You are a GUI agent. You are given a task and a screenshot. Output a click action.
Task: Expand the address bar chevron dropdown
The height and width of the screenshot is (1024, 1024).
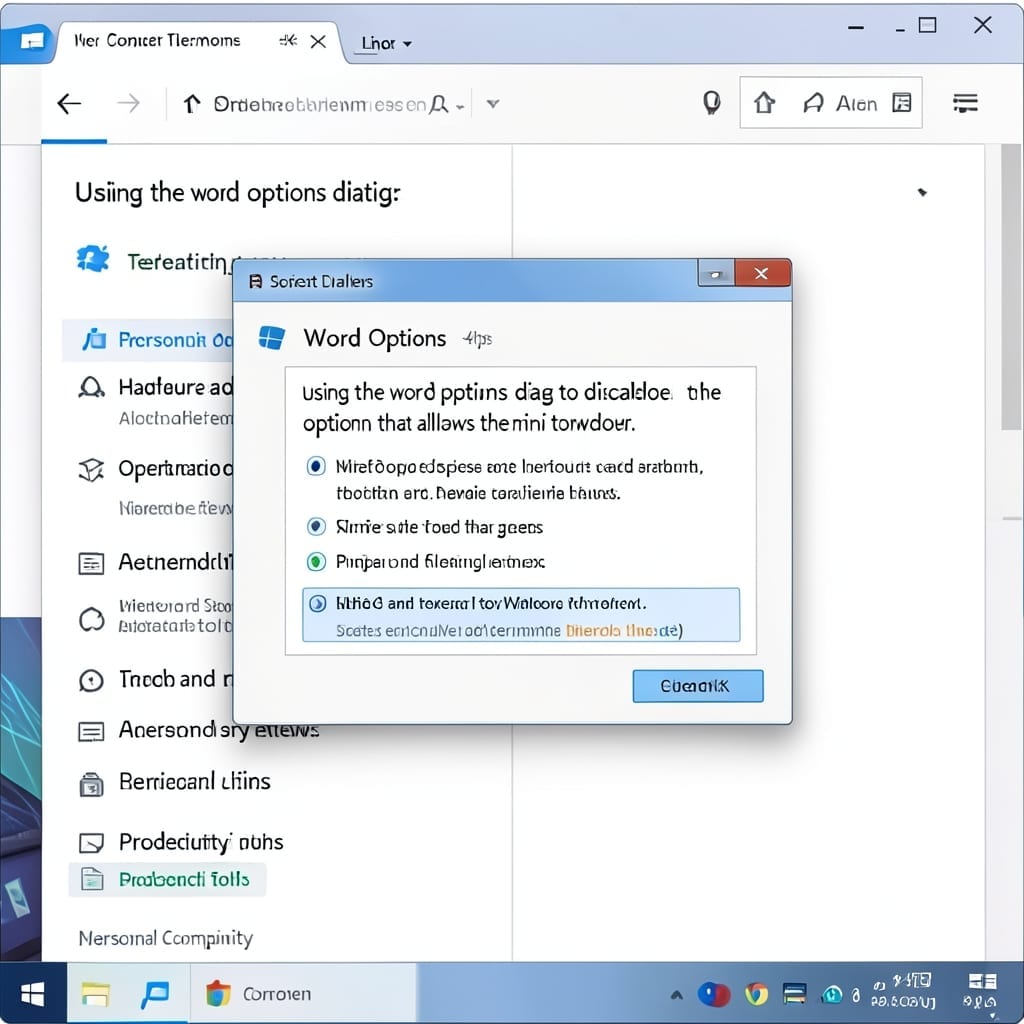[493, 103]
